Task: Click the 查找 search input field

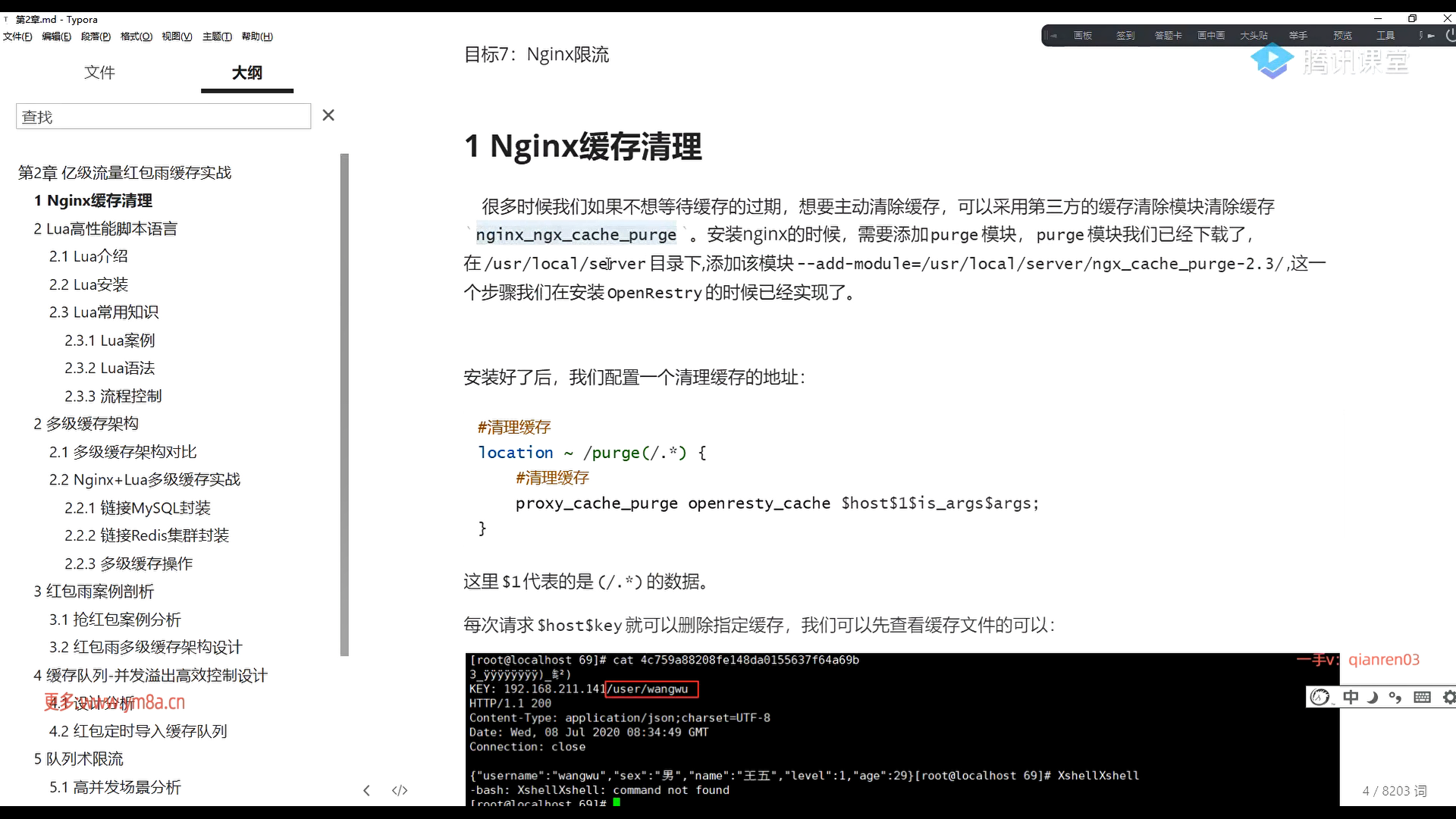Action: click(163, 116)
